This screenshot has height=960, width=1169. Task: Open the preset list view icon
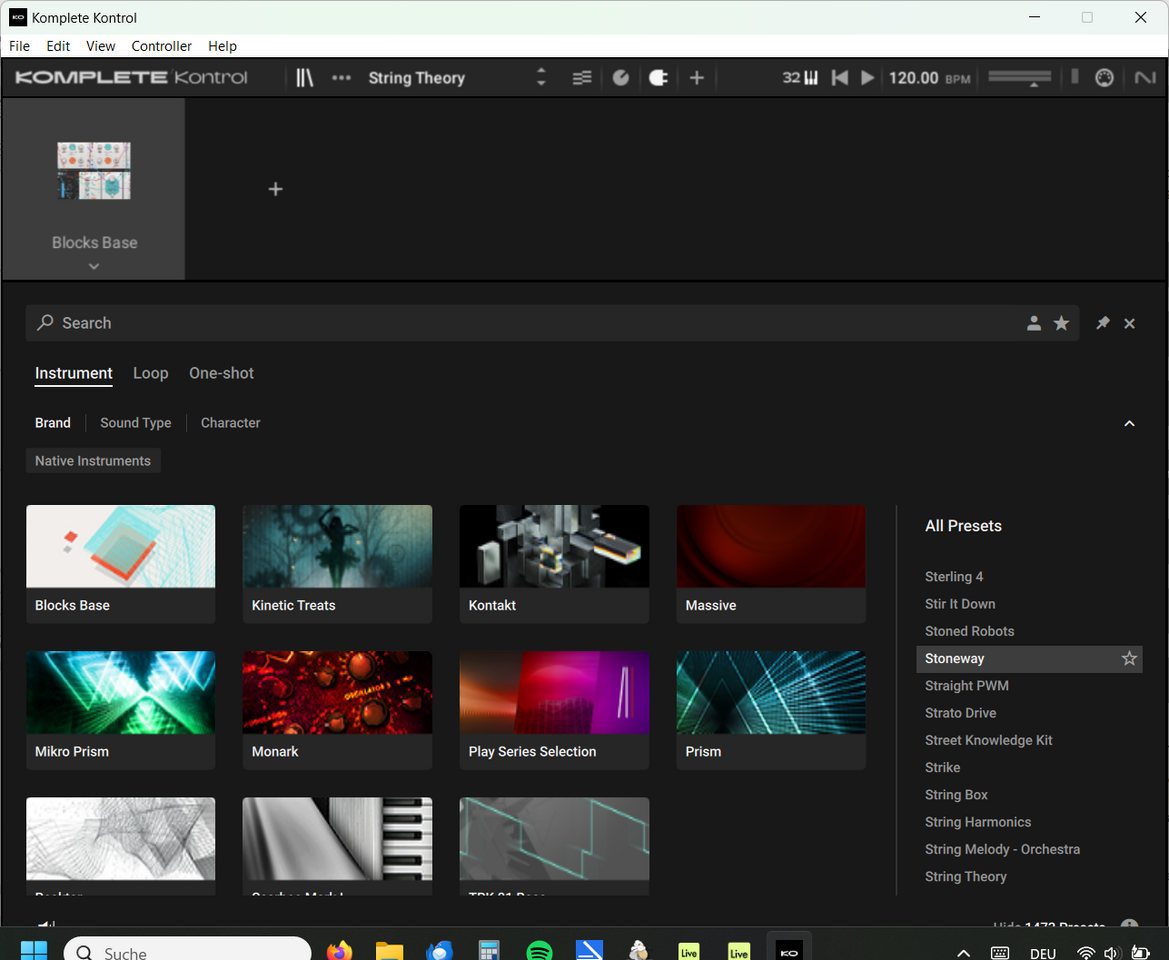582,78
